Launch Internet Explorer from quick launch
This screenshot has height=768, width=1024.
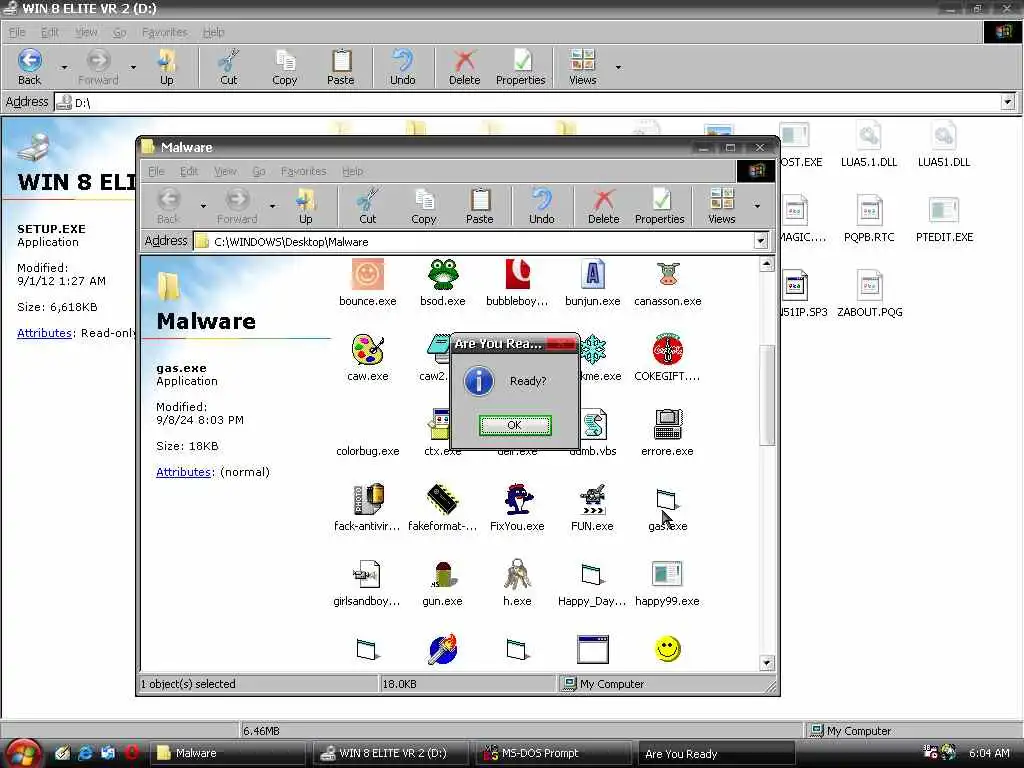[x=85, y=753]
